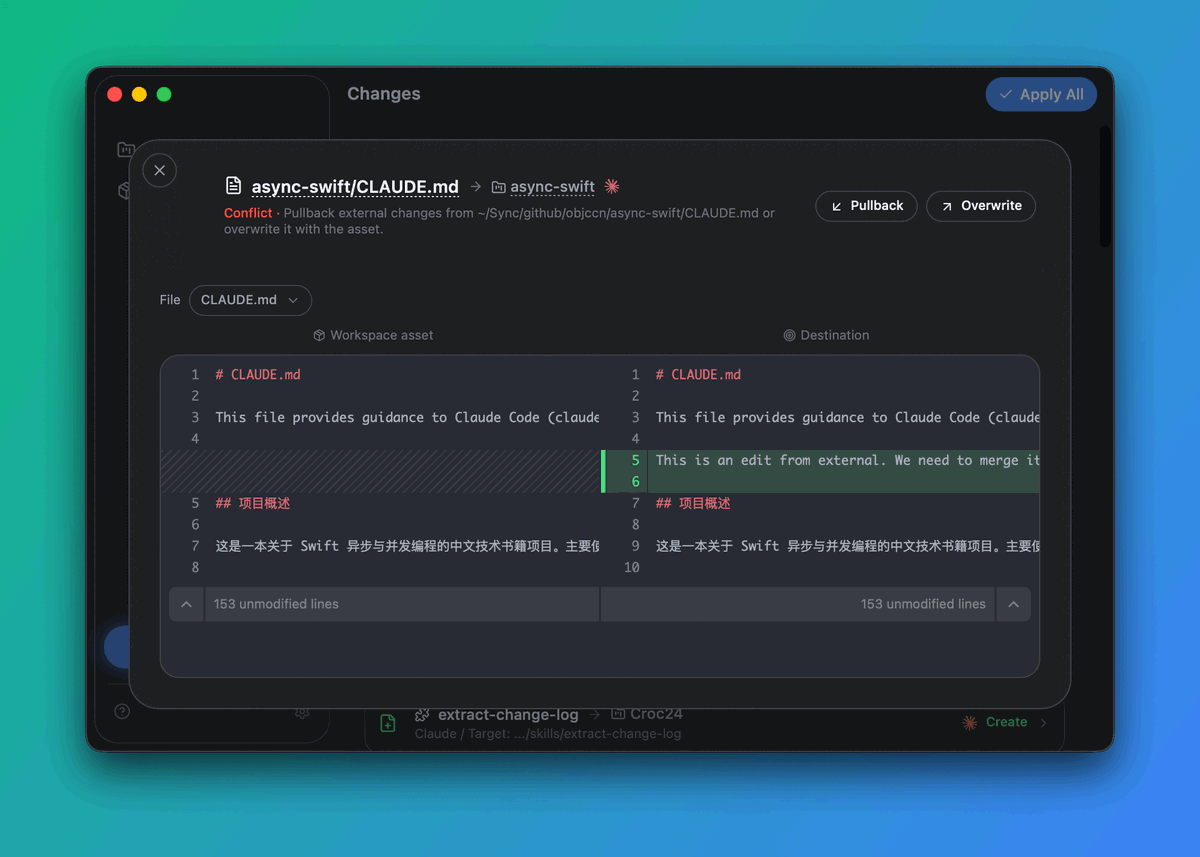Screen dimensions: 1200x857
Task: Click the Overwrite arrow icon
Action: pyautogui.click(x=946, y=206)
